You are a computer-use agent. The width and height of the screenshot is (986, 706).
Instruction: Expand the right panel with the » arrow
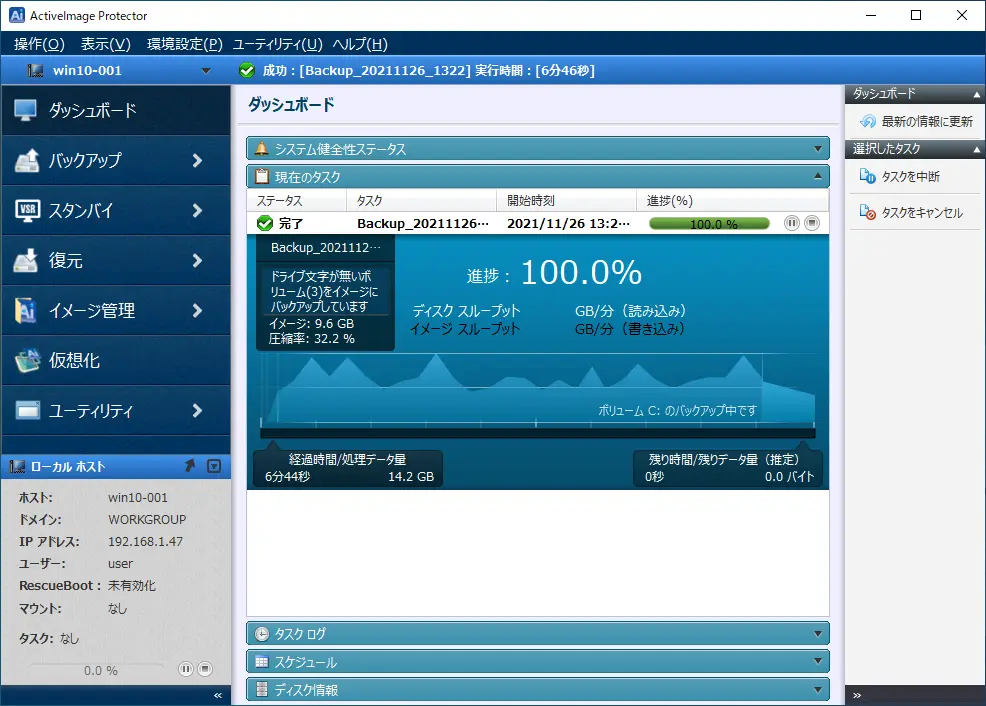(x=857, y=695)
